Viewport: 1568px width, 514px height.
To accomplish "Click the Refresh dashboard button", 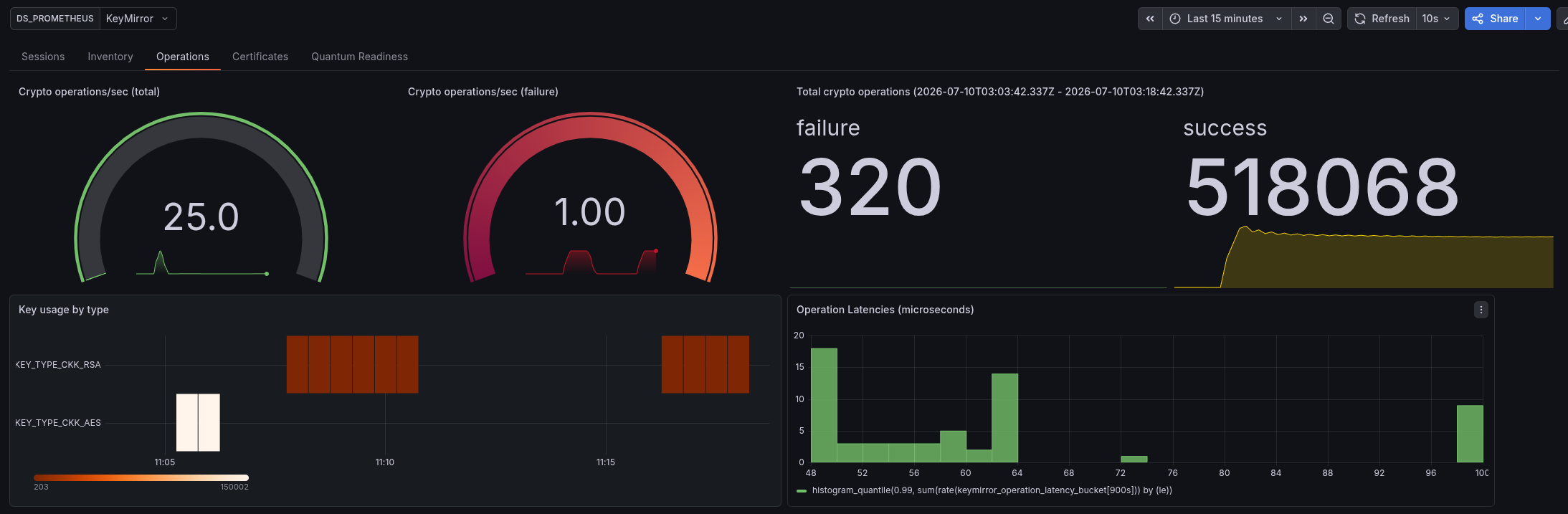I will click(1382, 19).
